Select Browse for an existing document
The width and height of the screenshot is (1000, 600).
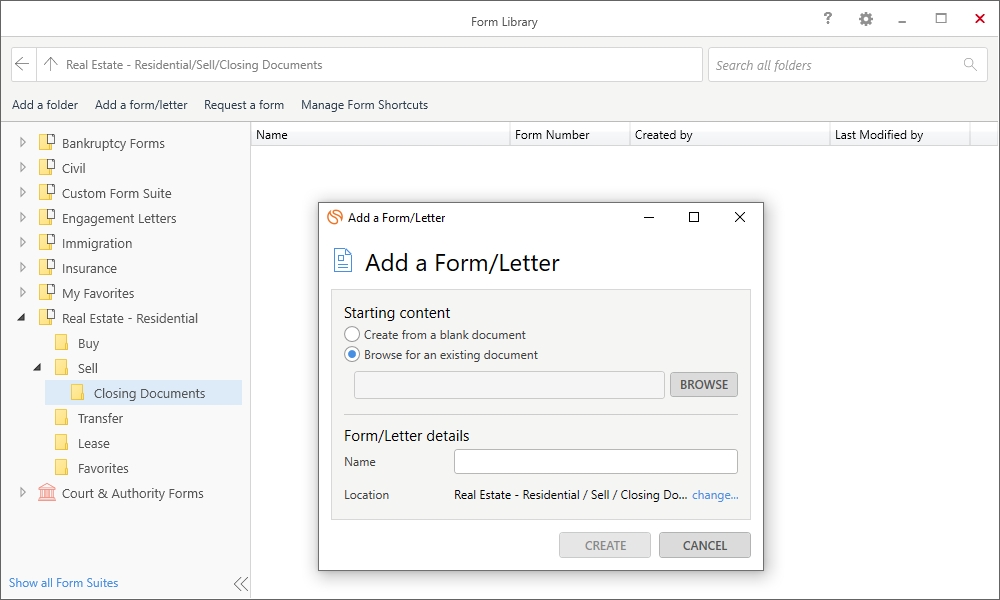(352, 355)
